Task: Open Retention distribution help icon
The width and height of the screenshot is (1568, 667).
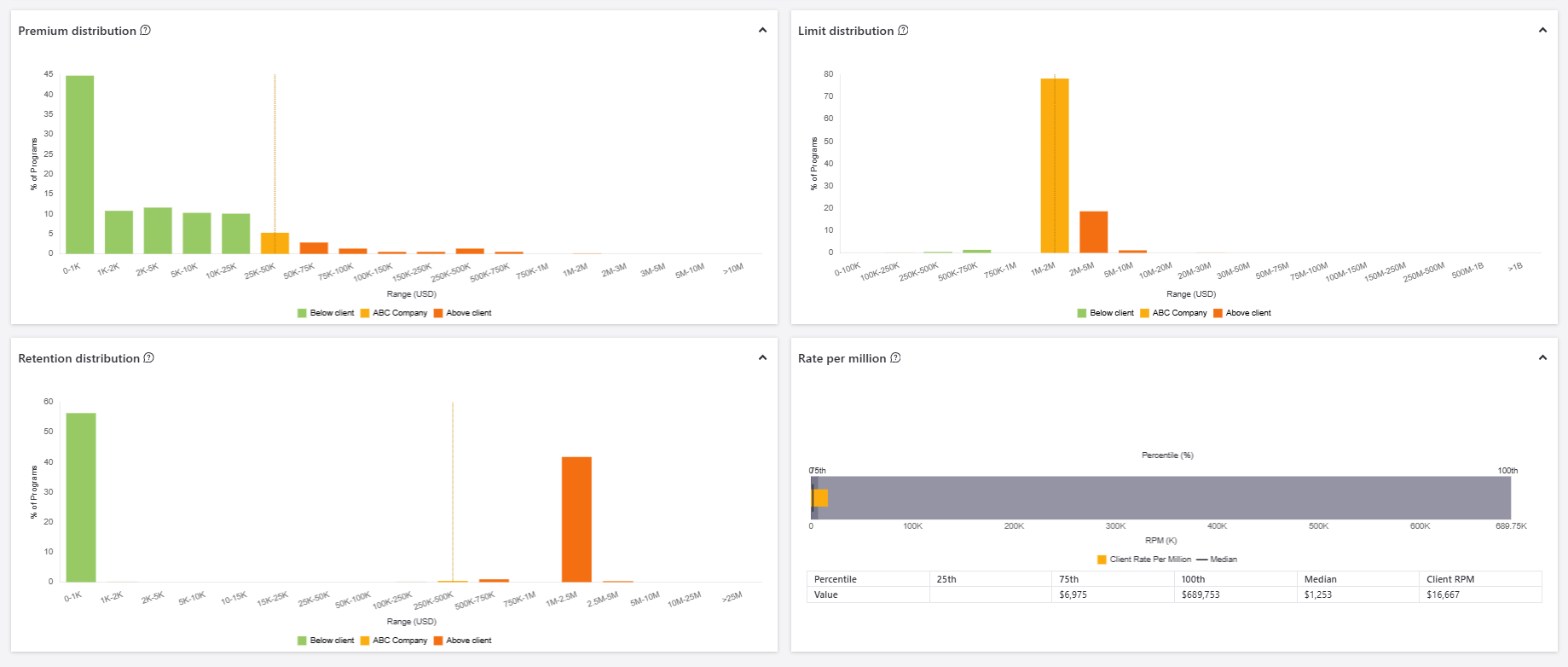Action: [x=148, y=358]
